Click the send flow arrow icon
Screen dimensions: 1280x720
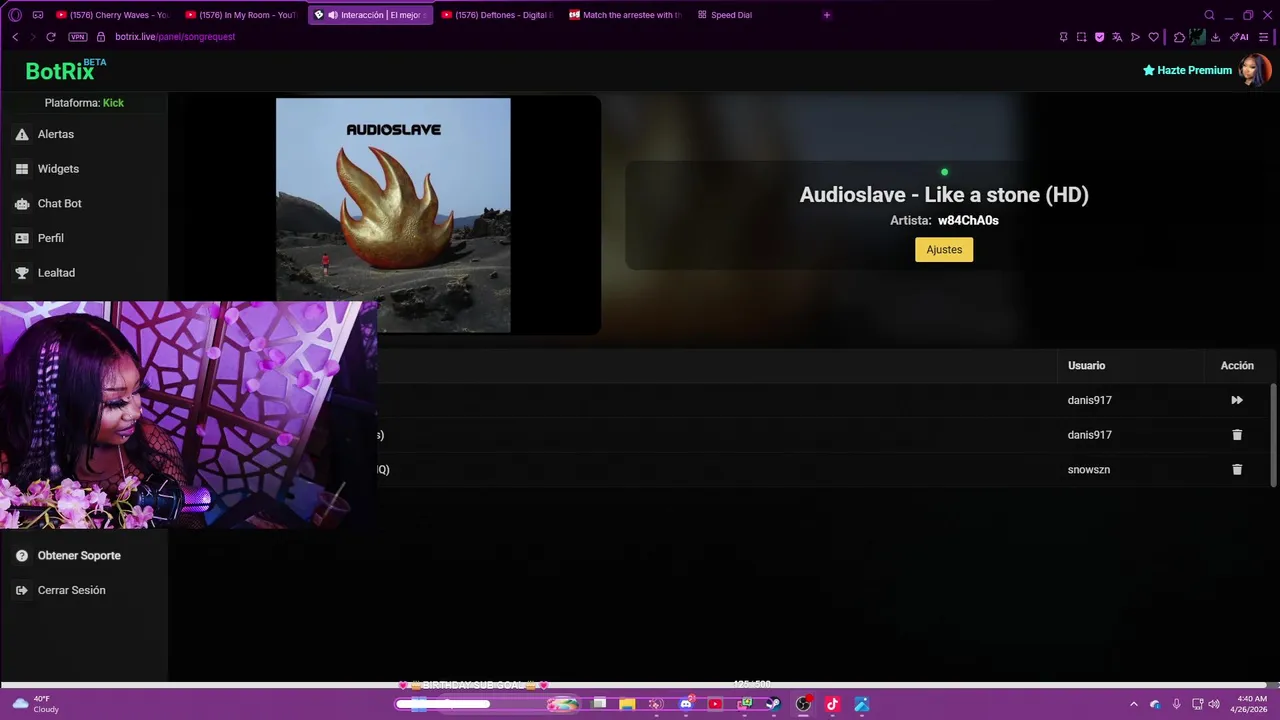point(1135,37)
